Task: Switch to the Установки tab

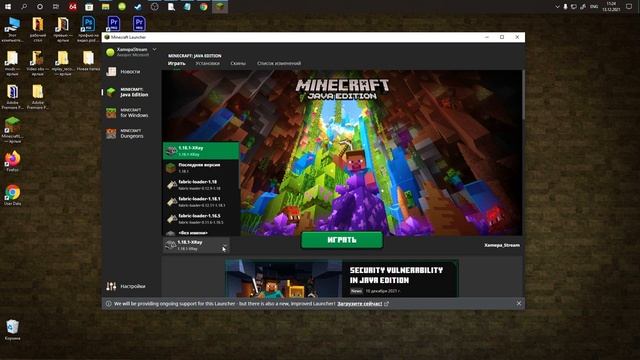Action: click(x=207, y=63)
